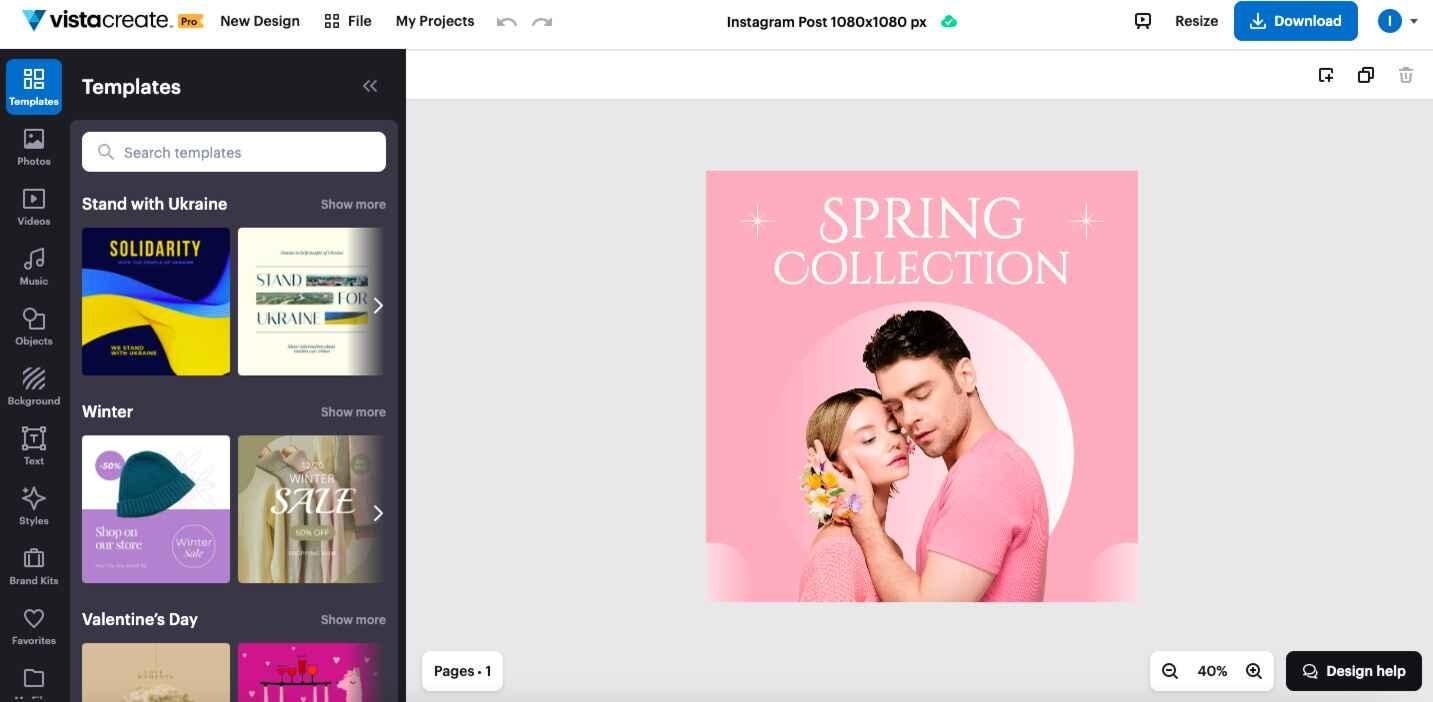
Task: Zoom in with the plus magnifier
Action: (x=1254, y=671)
